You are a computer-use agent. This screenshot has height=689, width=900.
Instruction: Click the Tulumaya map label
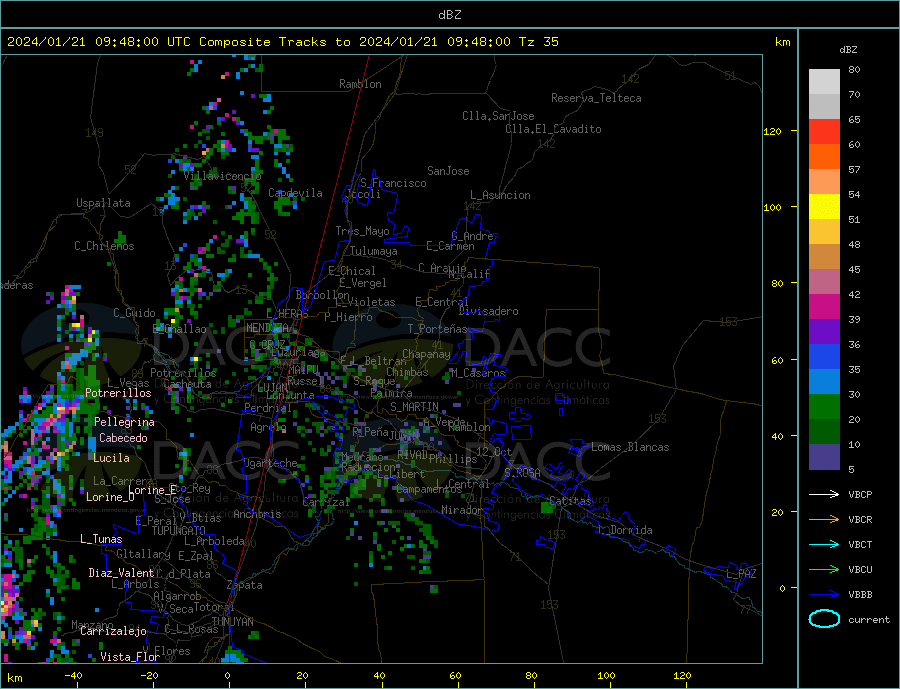pyautogui.click(x=374, y=251)
